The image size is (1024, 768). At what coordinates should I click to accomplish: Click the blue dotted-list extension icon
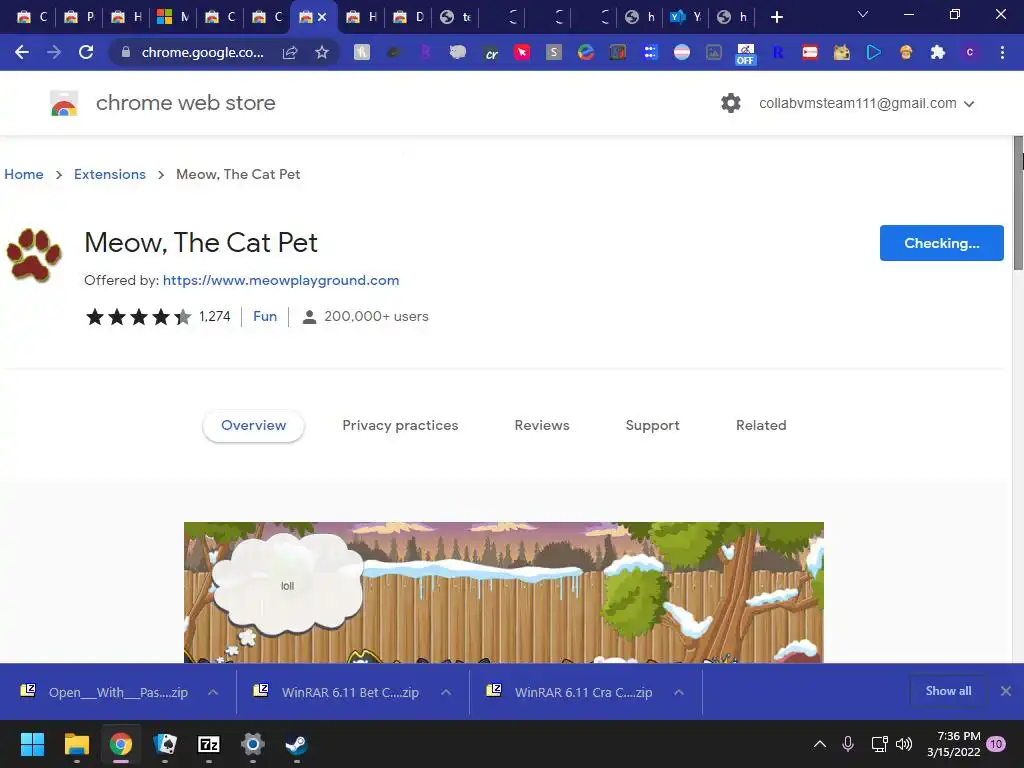[650, 52]
